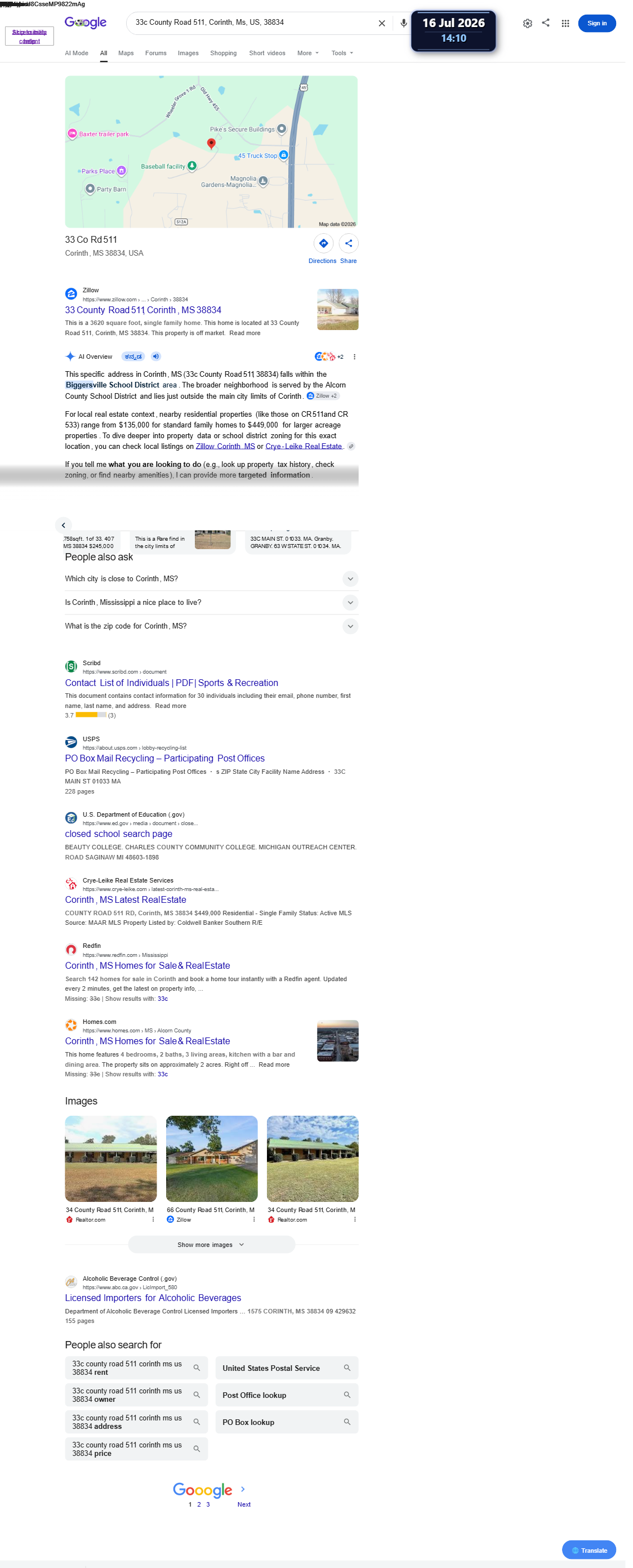
Task: Click Parks Place map marker
Action: (x=122, y=171)
